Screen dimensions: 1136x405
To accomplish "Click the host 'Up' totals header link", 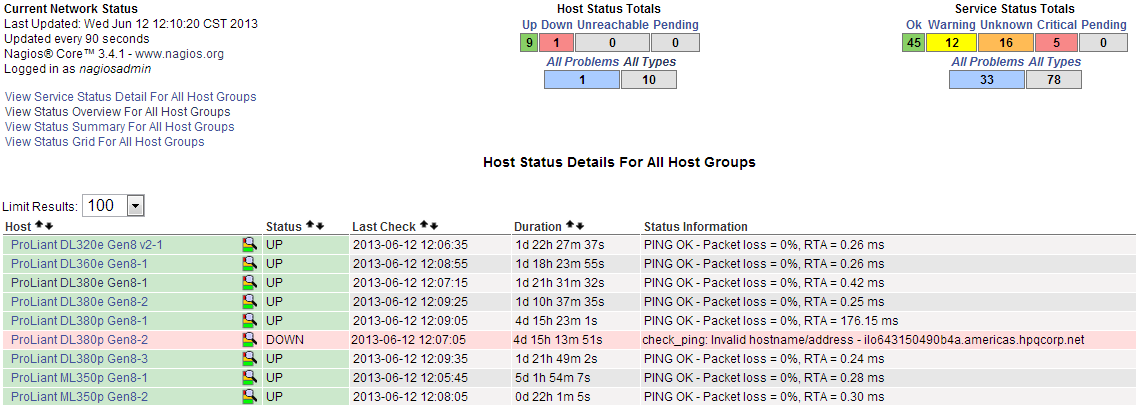I will 530,25.
